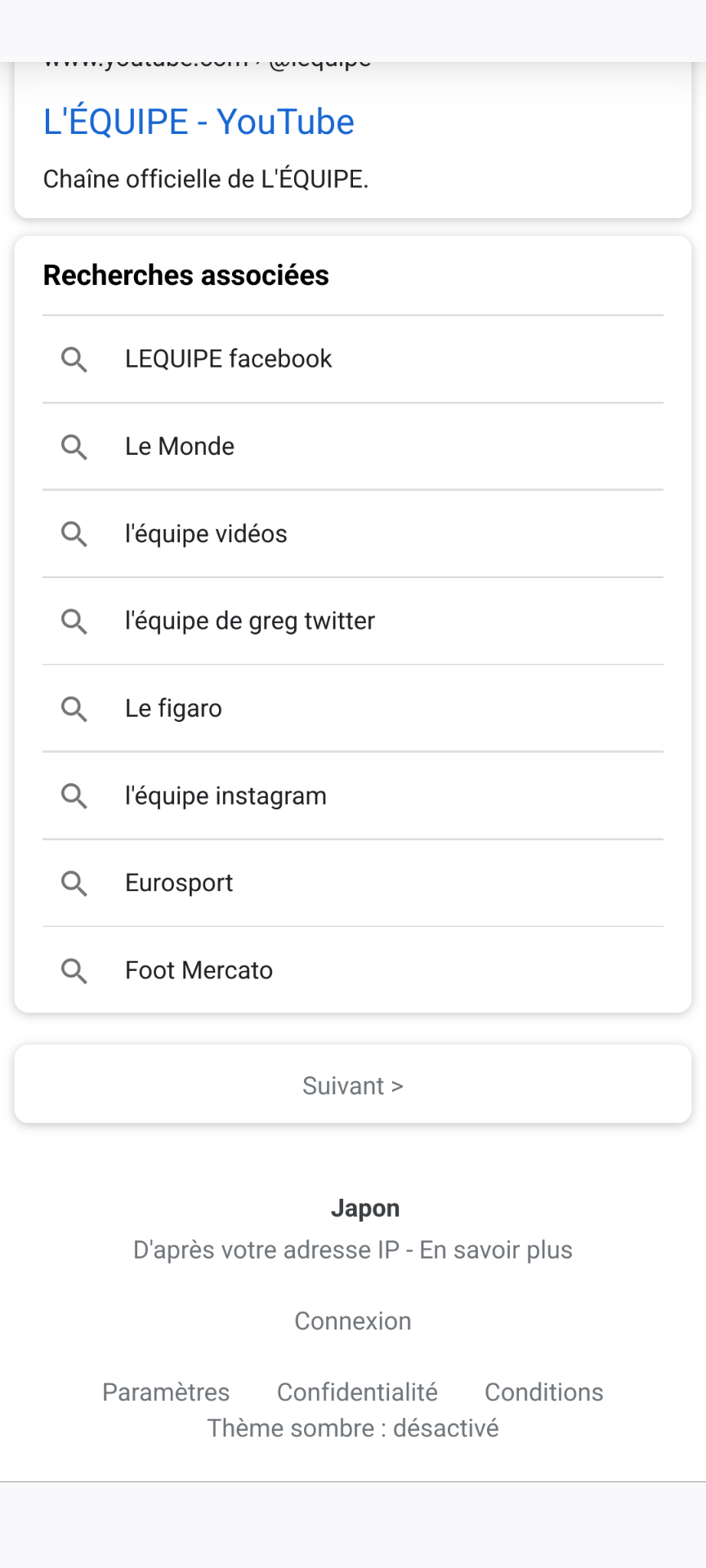This screenshot has width=706, height=1568.
Task: Click search icon next to Eurosport
Action: coord(74,884)
